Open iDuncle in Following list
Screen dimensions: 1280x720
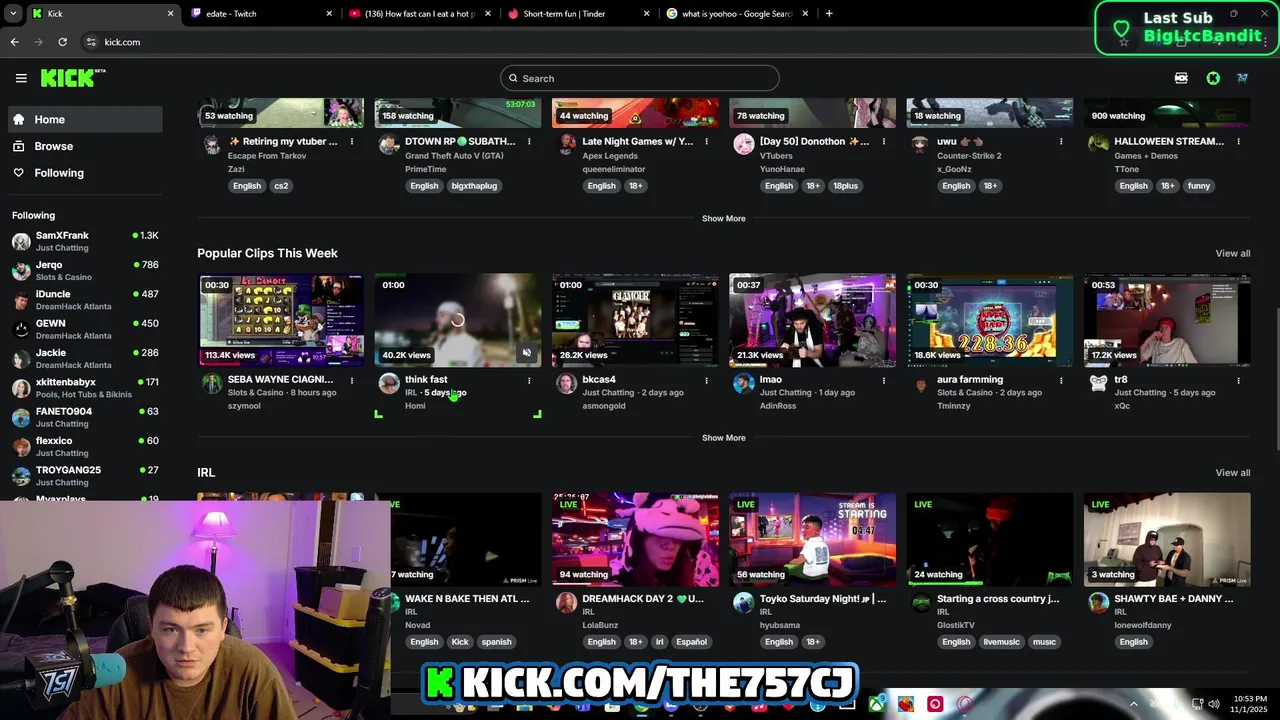point(84,300)
